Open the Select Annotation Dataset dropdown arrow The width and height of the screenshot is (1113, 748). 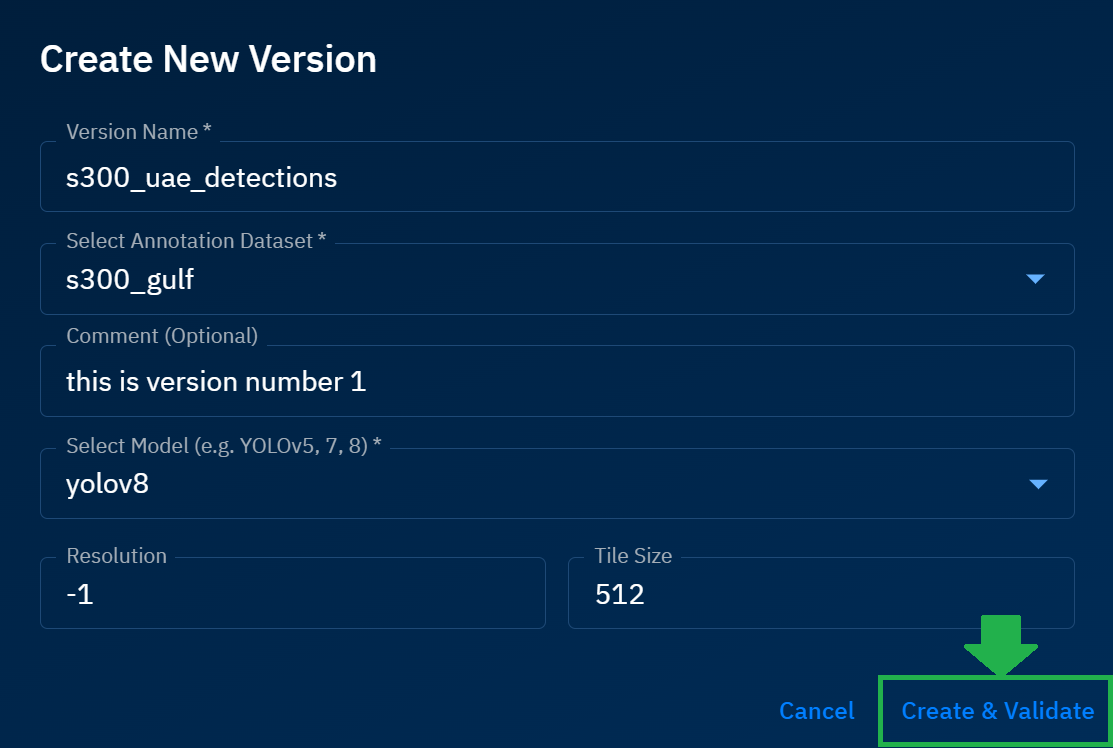click(1036, 279)
